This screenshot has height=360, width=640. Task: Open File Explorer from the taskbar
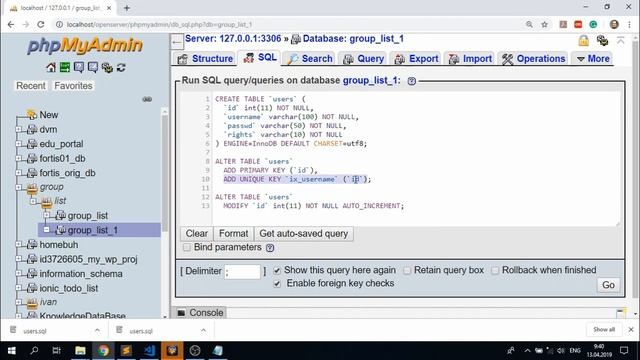click(80, 351)
